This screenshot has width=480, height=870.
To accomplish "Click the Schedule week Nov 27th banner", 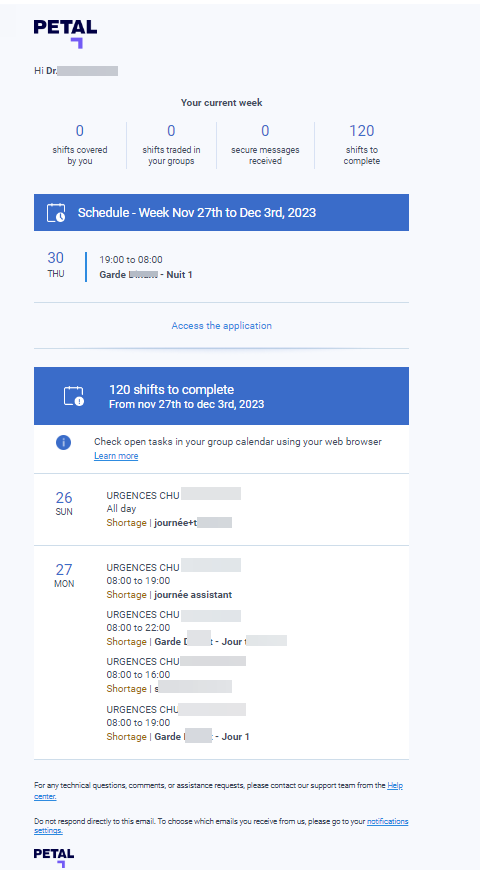I will tap(221, 213).
